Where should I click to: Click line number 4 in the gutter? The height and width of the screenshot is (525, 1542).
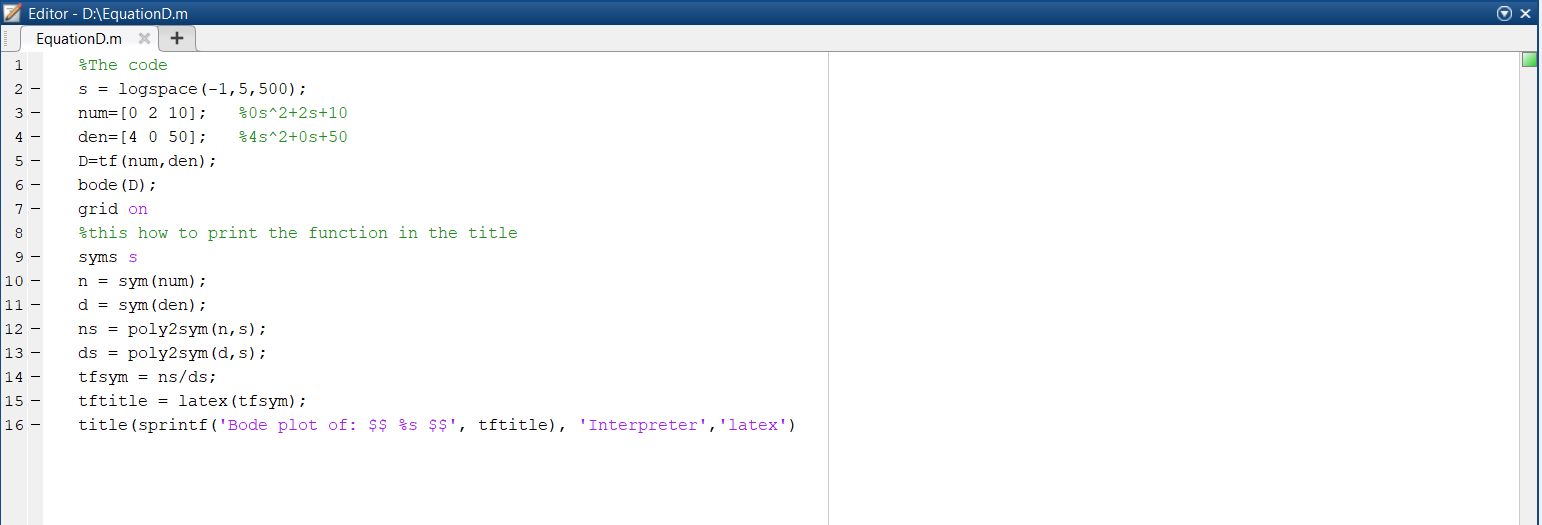[x=19, y=137]
